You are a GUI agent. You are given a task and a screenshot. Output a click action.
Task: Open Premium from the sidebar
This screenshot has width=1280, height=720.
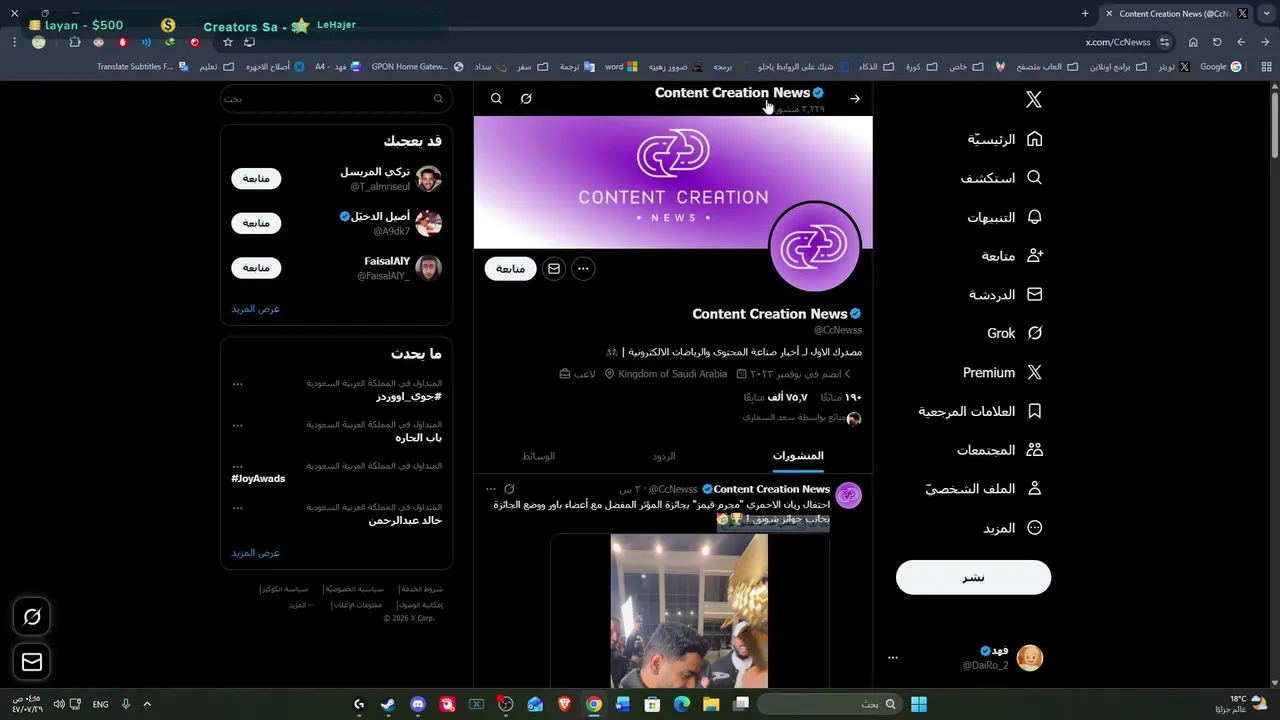coord(1002,372)
